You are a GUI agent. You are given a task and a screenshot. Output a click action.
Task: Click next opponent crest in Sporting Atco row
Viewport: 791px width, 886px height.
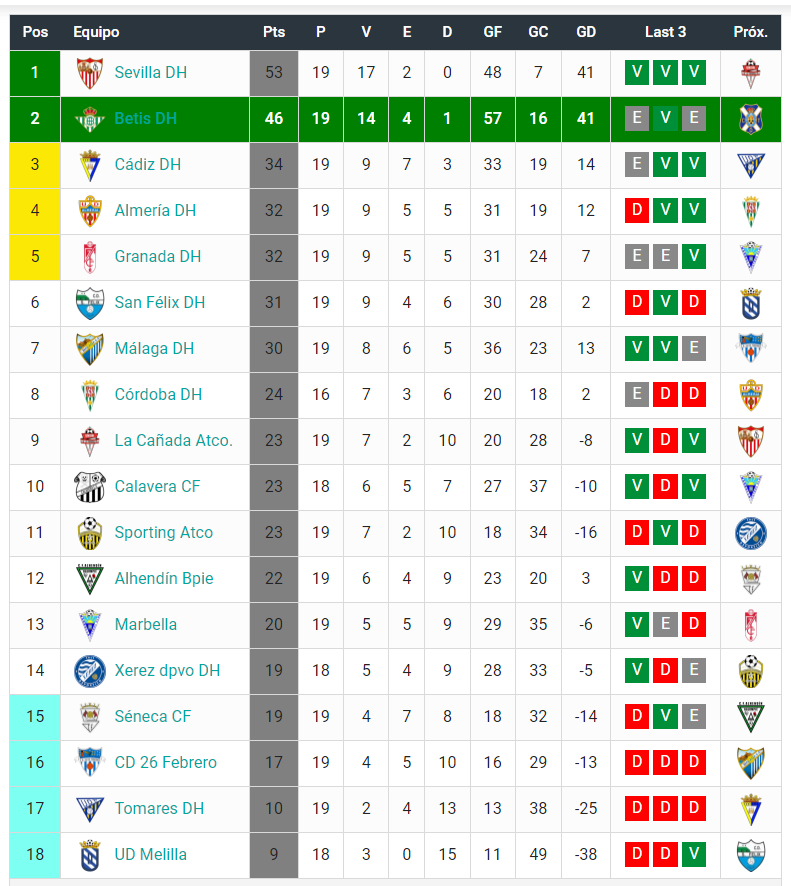(x=751, y=533)
